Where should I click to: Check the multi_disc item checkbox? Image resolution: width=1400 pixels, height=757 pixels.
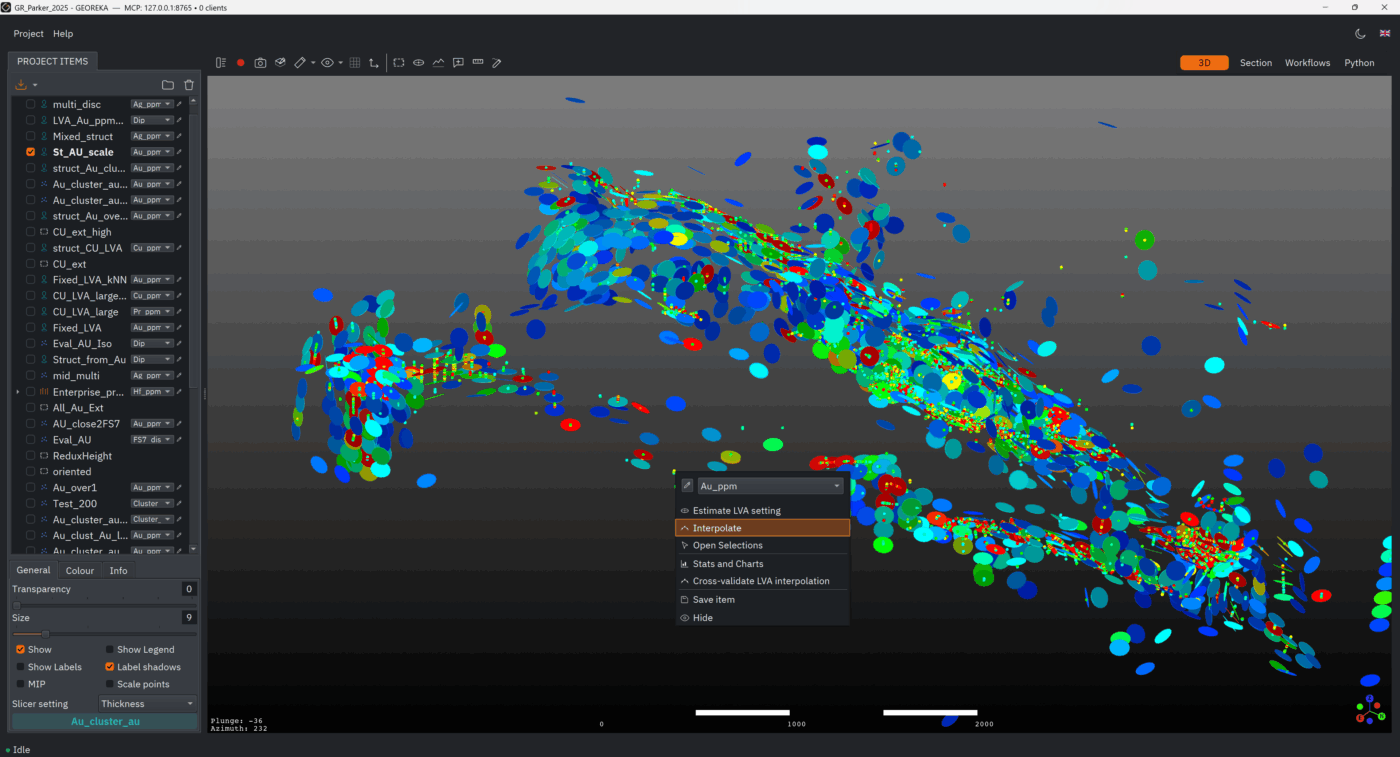point(31,104)
